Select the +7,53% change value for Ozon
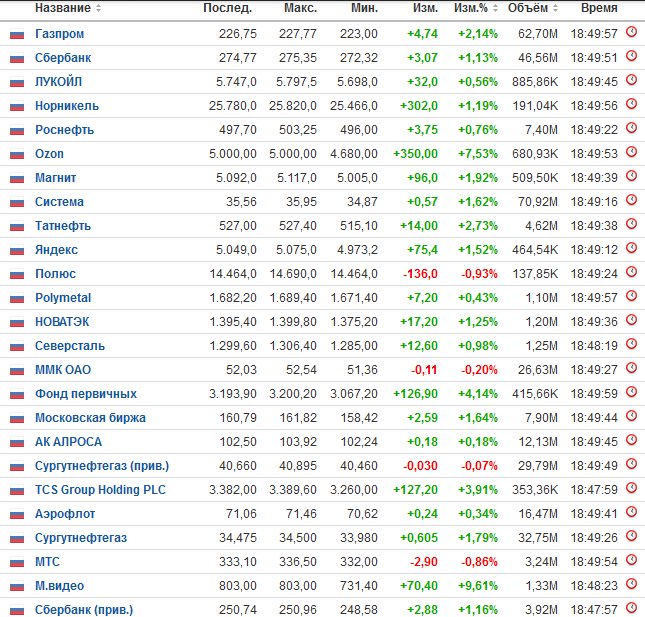 (478, 154)
